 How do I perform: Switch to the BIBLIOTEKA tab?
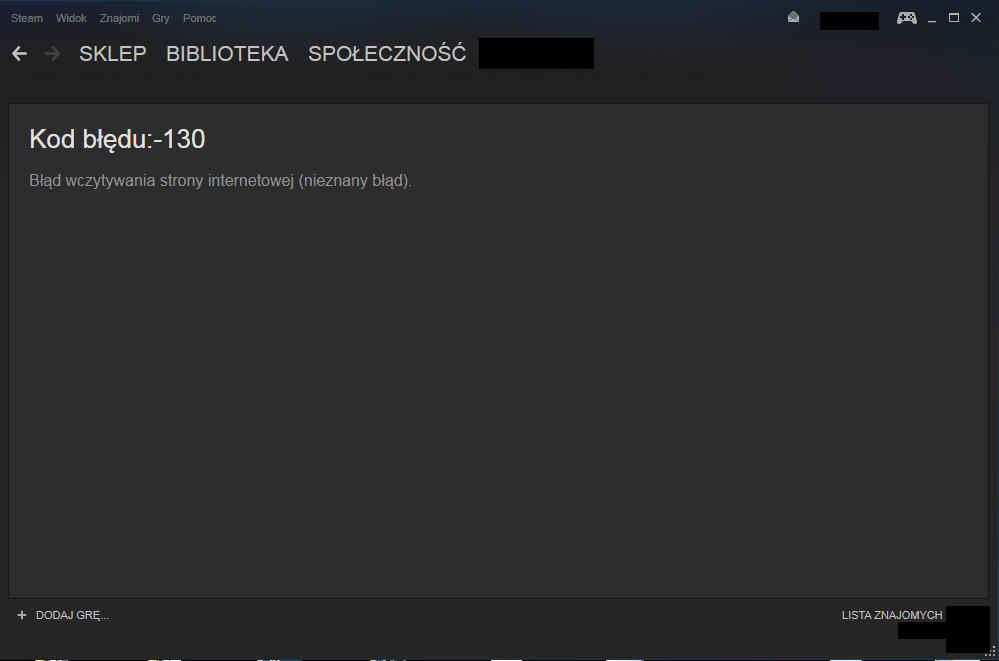(227, 54)
